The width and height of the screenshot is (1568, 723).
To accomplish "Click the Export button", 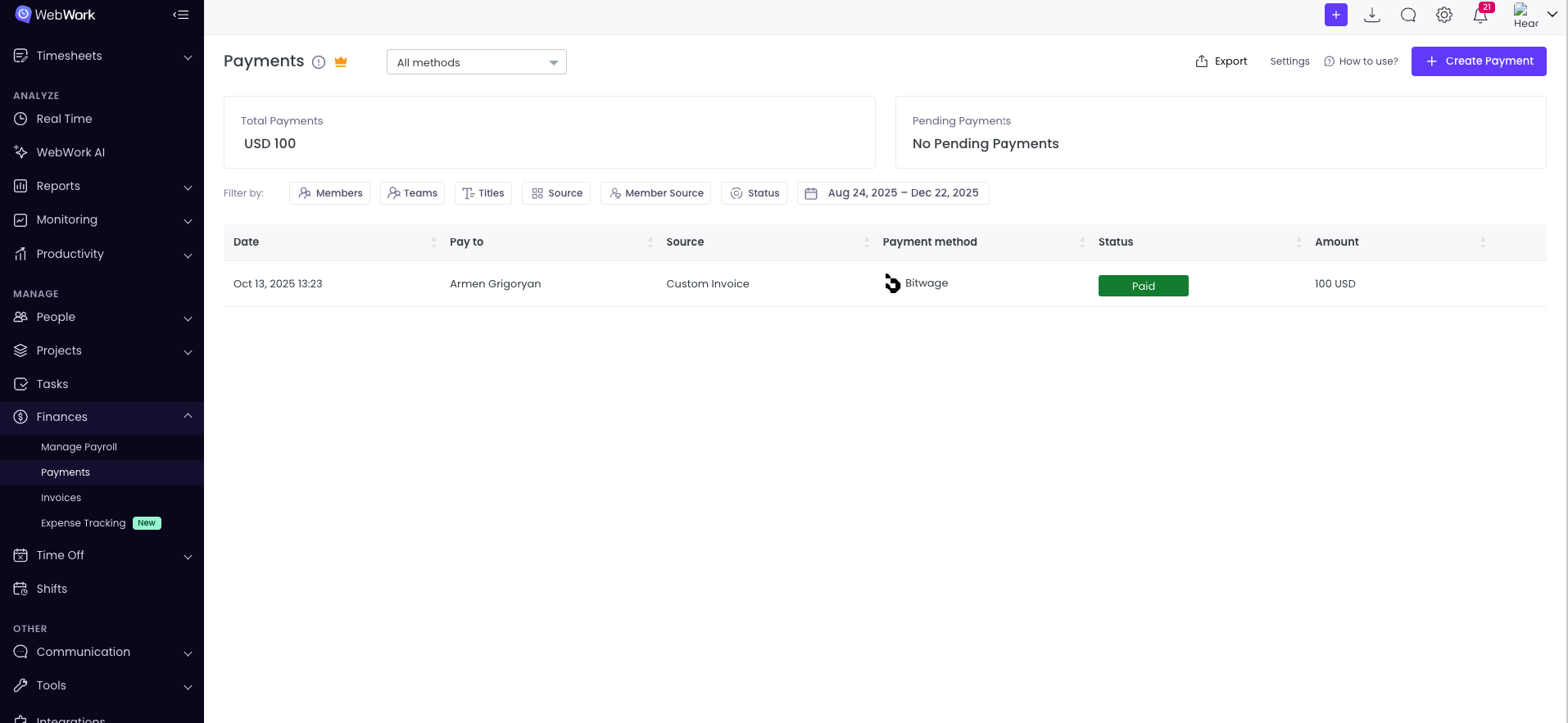I will [x=1221, y=61].
